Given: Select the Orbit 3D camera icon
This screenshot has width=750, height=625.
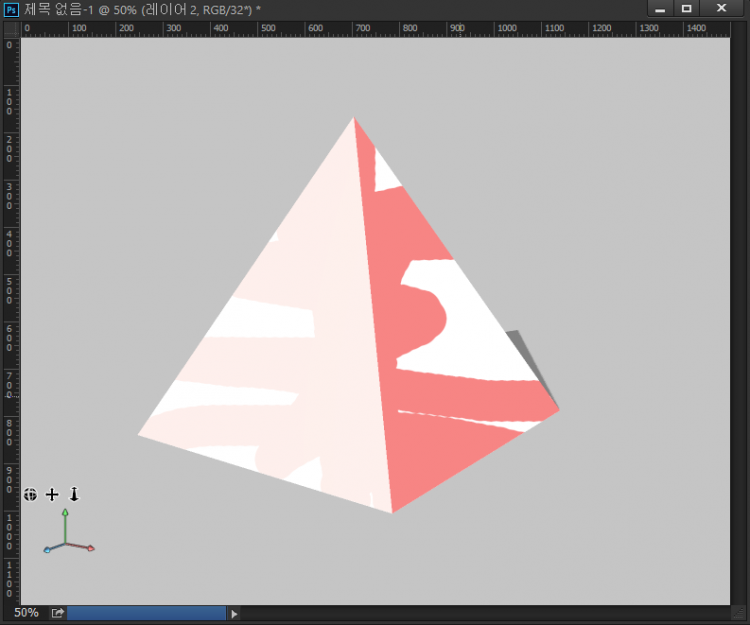Looking at the screenshot, I should pos(30,494).
